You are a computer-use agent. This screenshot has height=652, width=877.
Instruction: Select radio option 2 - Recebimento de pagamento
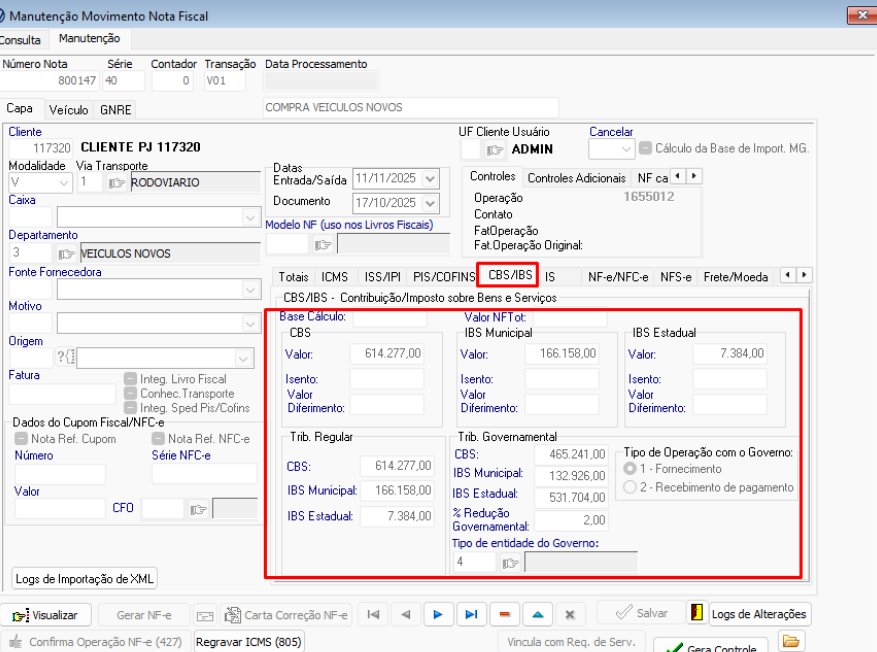tap(630, 487)
